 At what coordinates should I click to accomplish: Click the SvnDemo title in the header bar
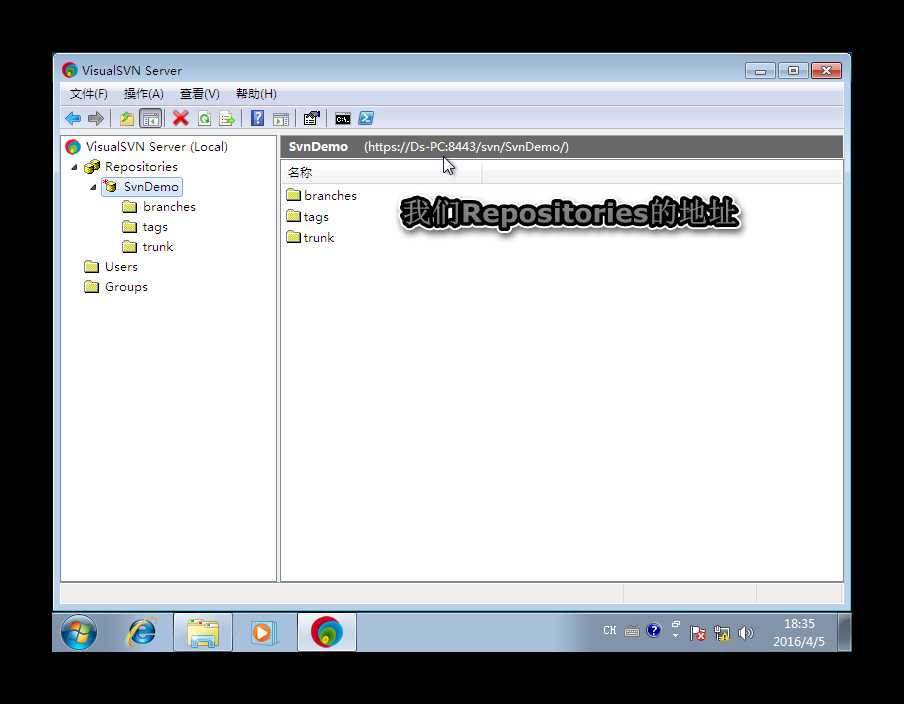318,146
